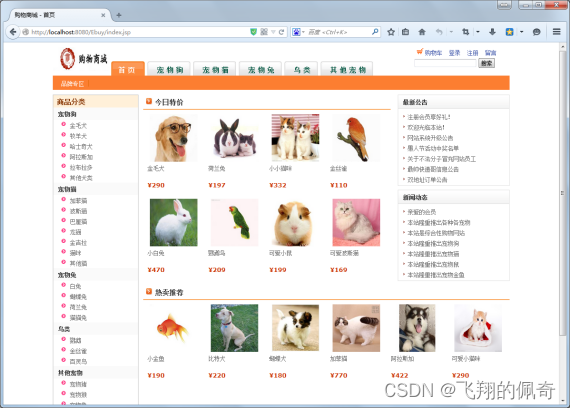Open the 亲爱的会员 news item
The width and height of the screenshot is (571, 409).
421,212
